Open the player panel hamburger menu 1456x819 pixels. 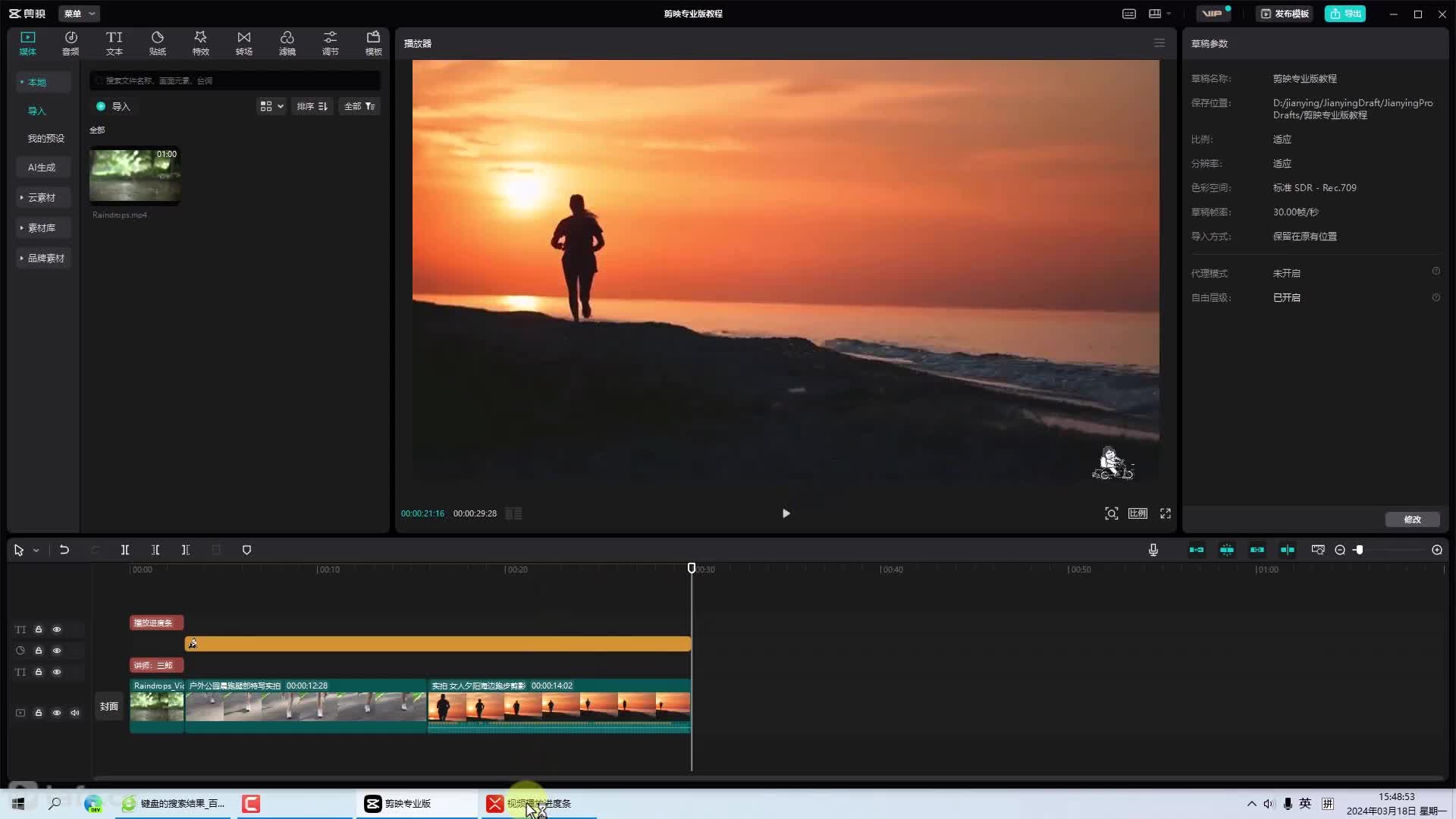point(1159,43)
